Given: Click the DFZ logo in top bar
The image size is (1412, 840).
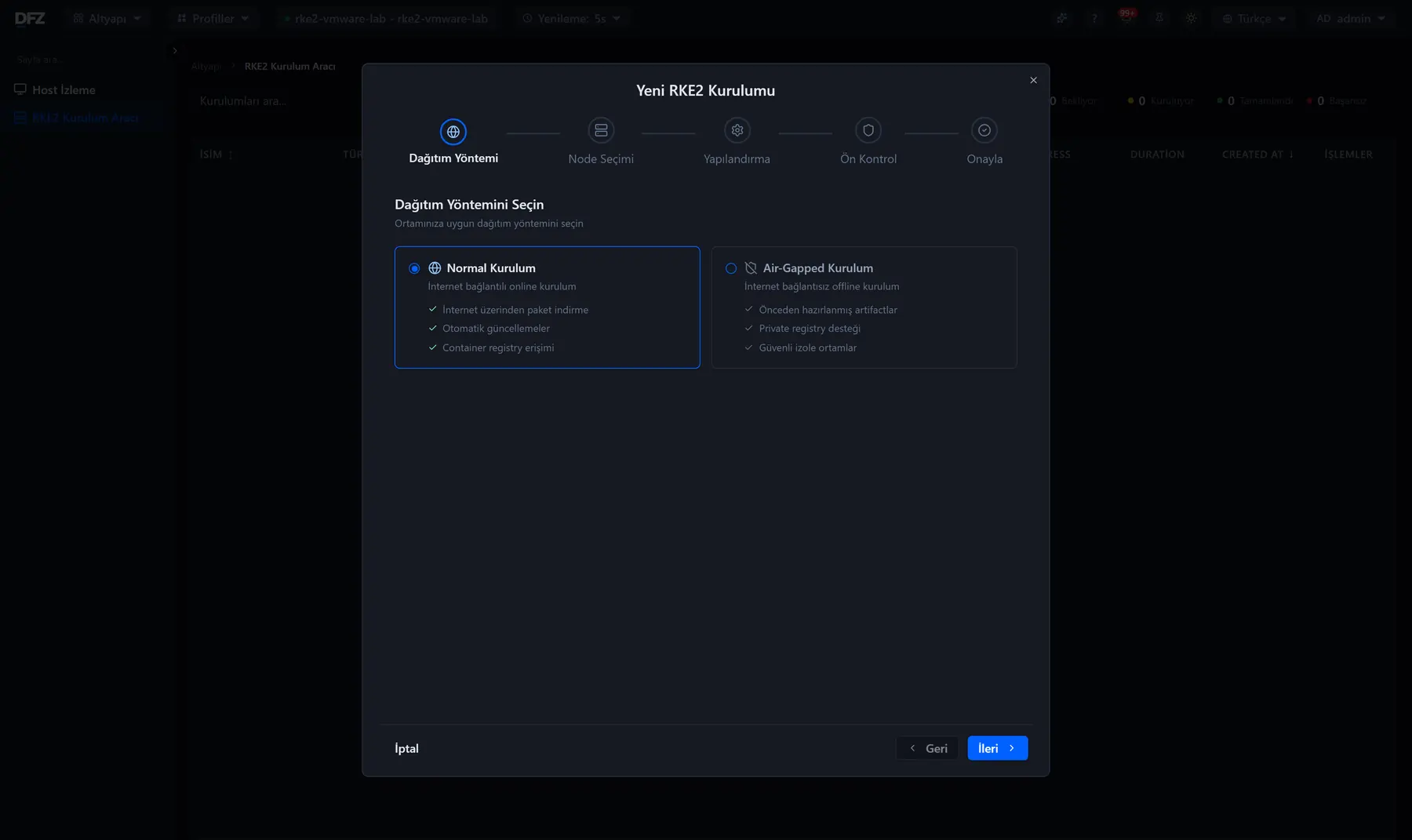Looking at the screenshot, I should click(30, 18).
